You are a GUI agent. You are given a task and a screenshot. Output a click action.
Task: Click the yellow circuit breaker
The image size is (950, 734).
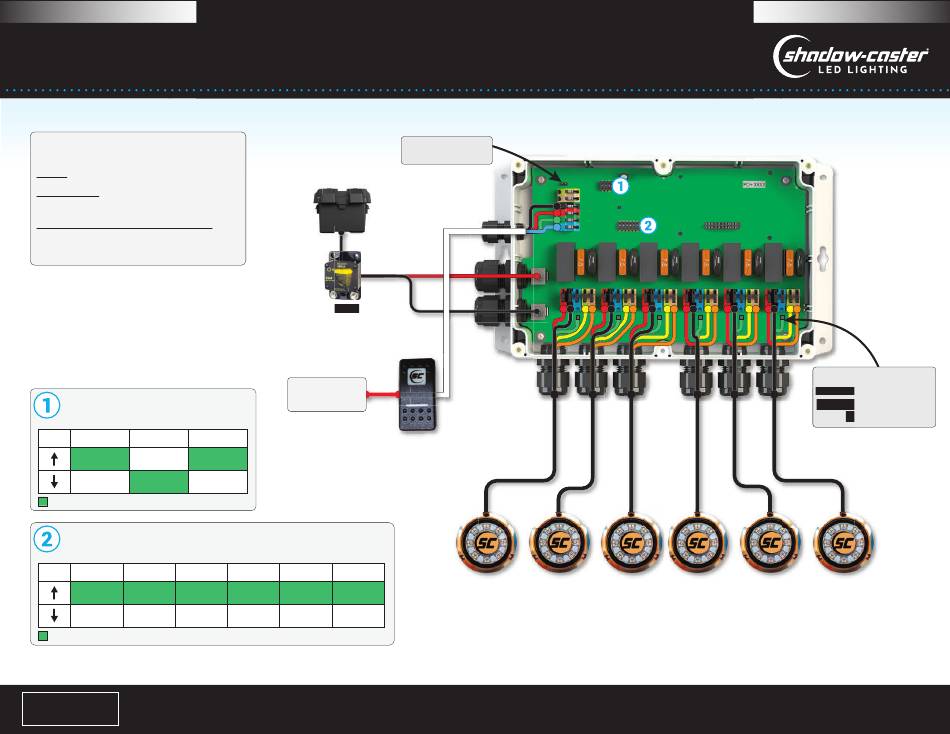click(342, 275)
